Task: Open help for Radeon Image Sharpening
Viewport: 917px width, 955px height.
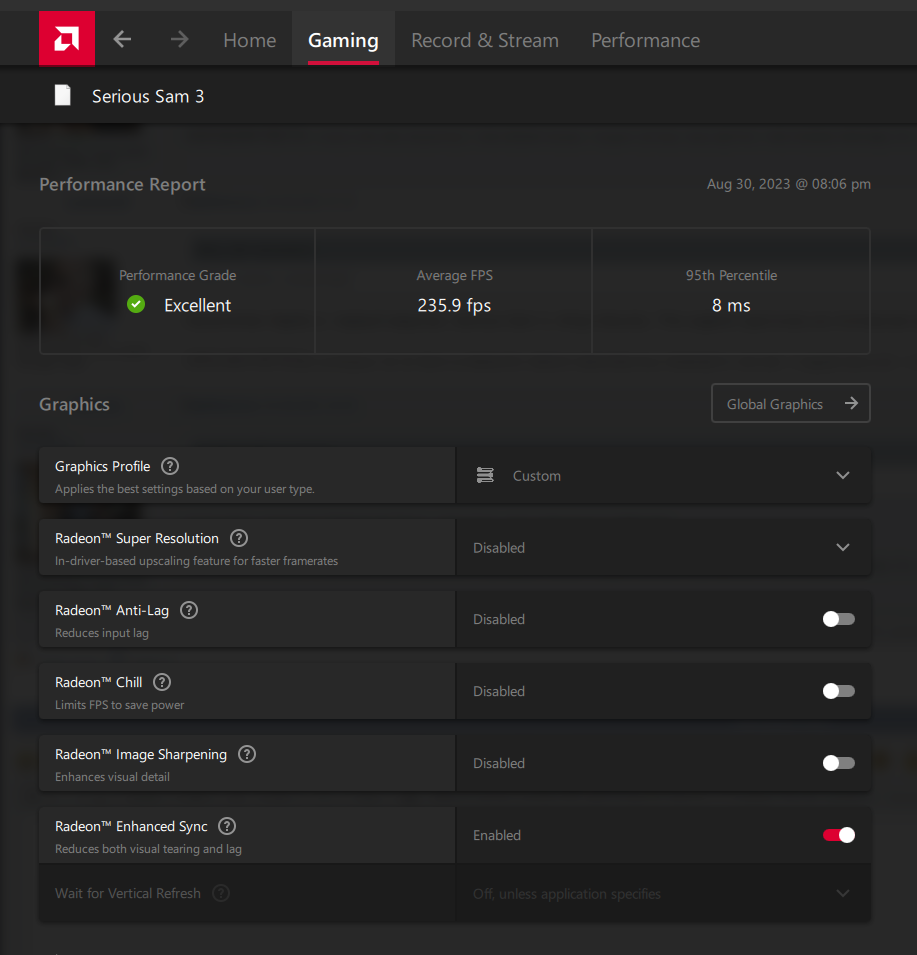Action: [x=247, y=754]
